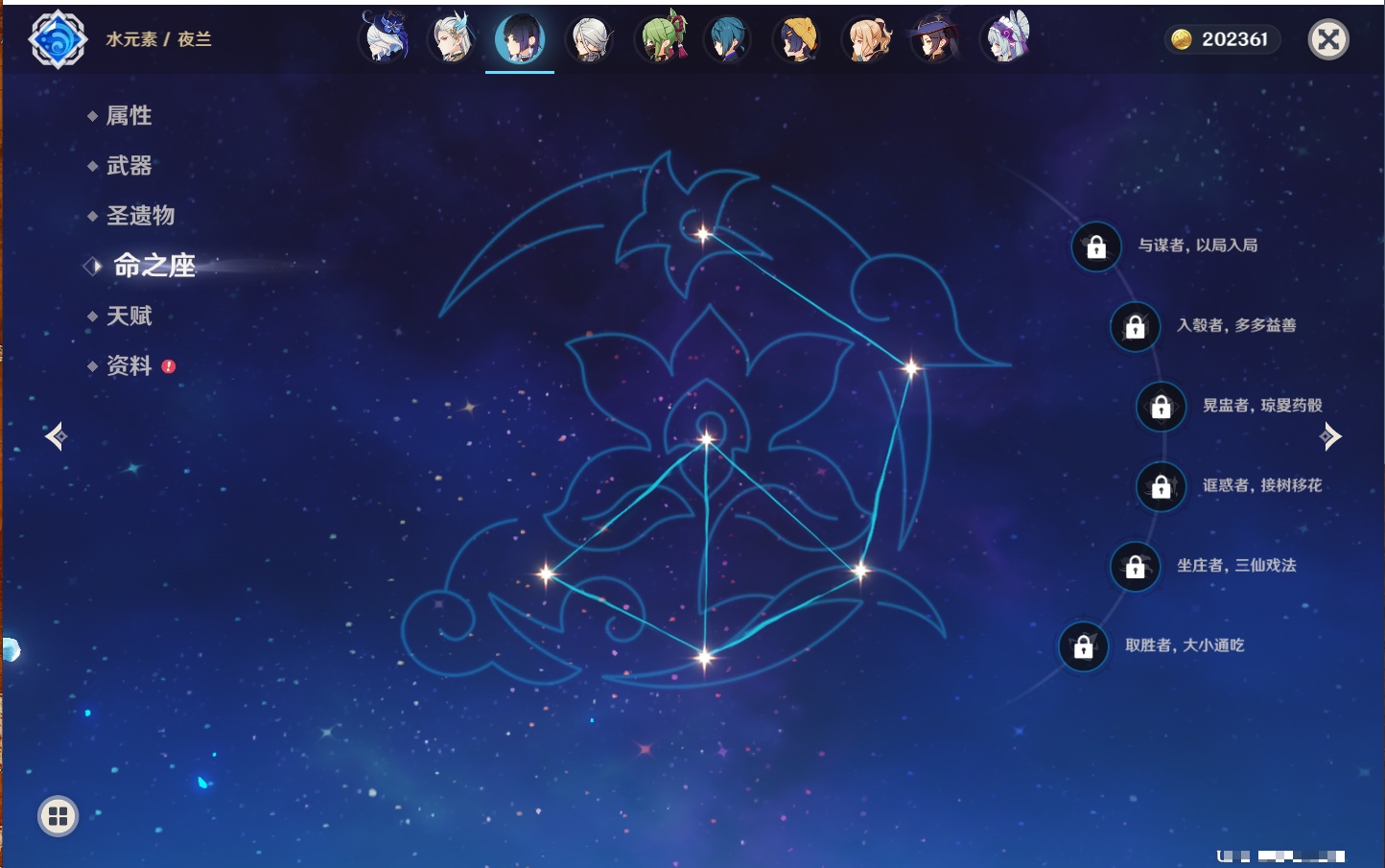
Task: Open the 资料 profile page
Action: click(x=129, y=365)
